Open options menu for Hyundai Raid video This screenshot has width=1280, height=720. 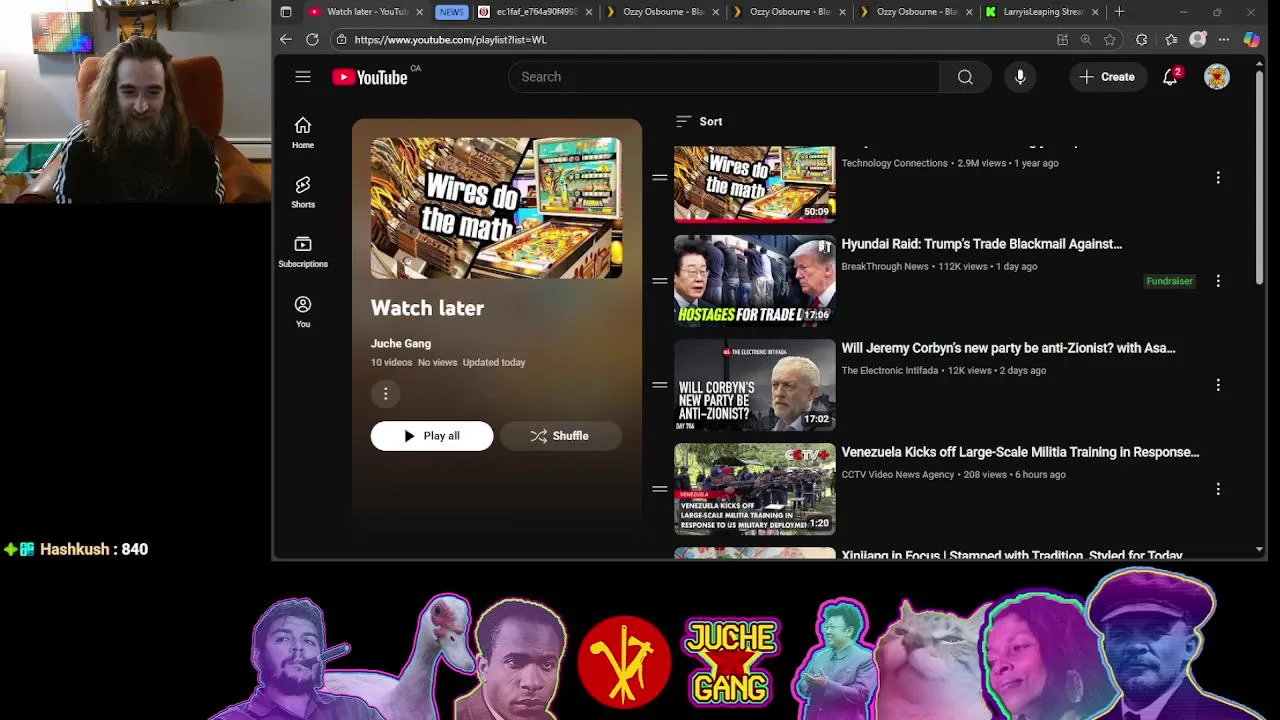tap(1218, 281)
